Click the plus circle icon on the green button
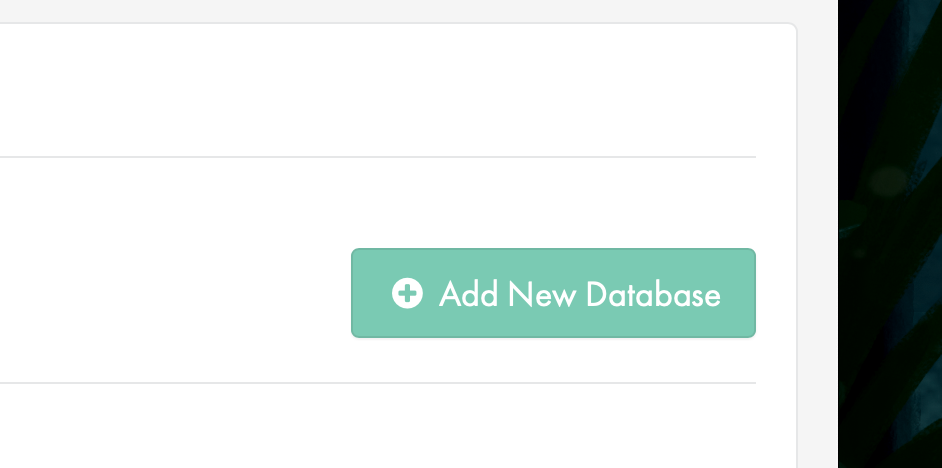The image size is (942, 468). pyautogui.click(x=407, y=293)
